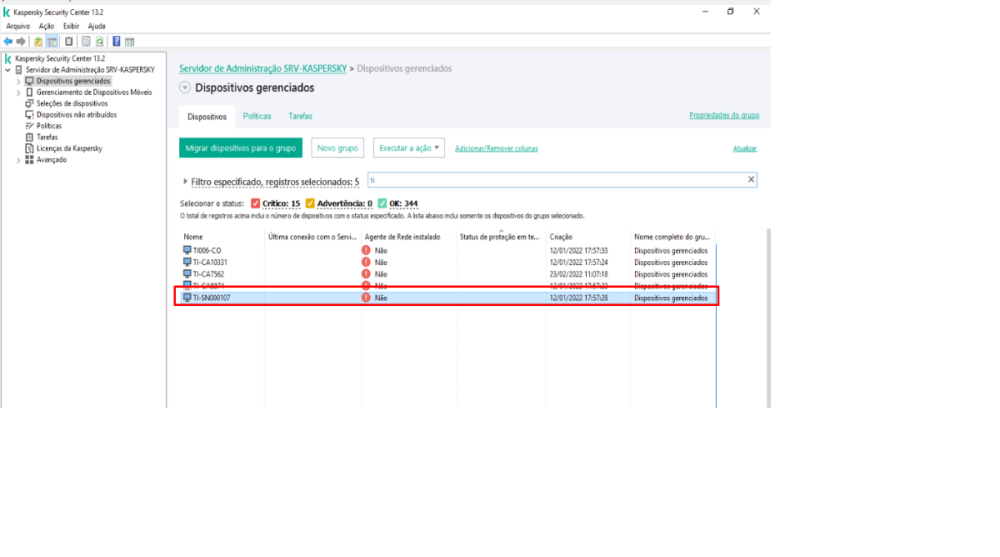
Task: Open the Adicionar/Remover colunas link
Action: (496, 149)
